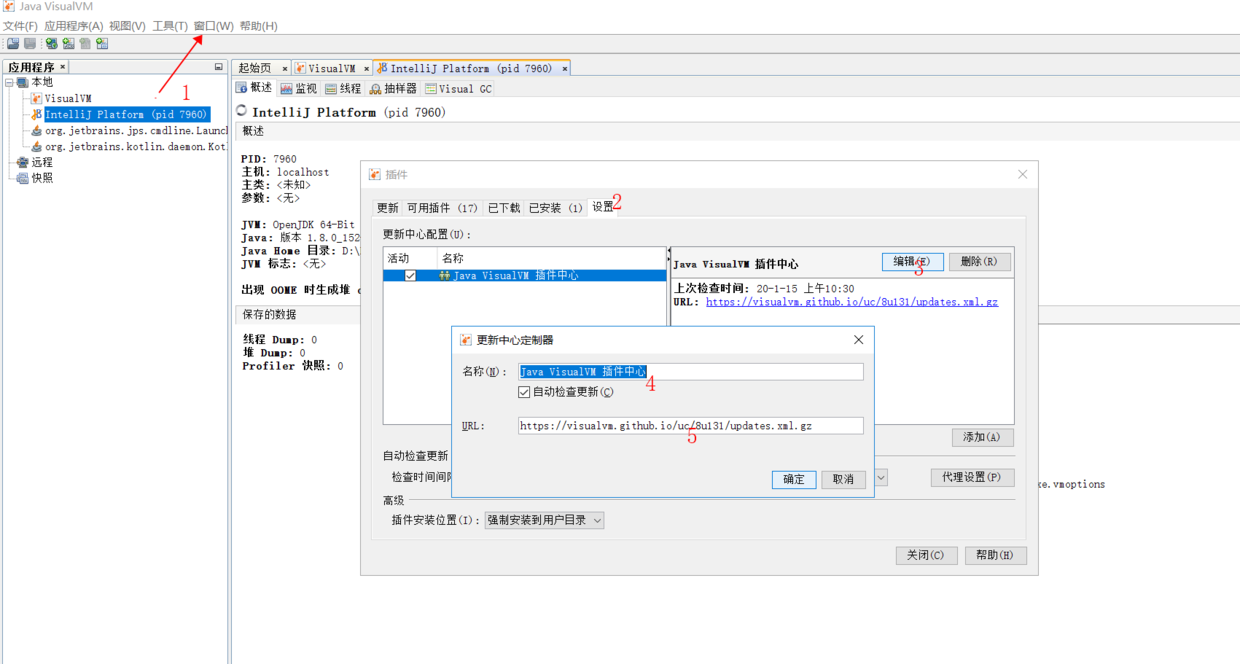Collapse the 本地 tree node
The image size is (1240, 664).
[9, 82]
